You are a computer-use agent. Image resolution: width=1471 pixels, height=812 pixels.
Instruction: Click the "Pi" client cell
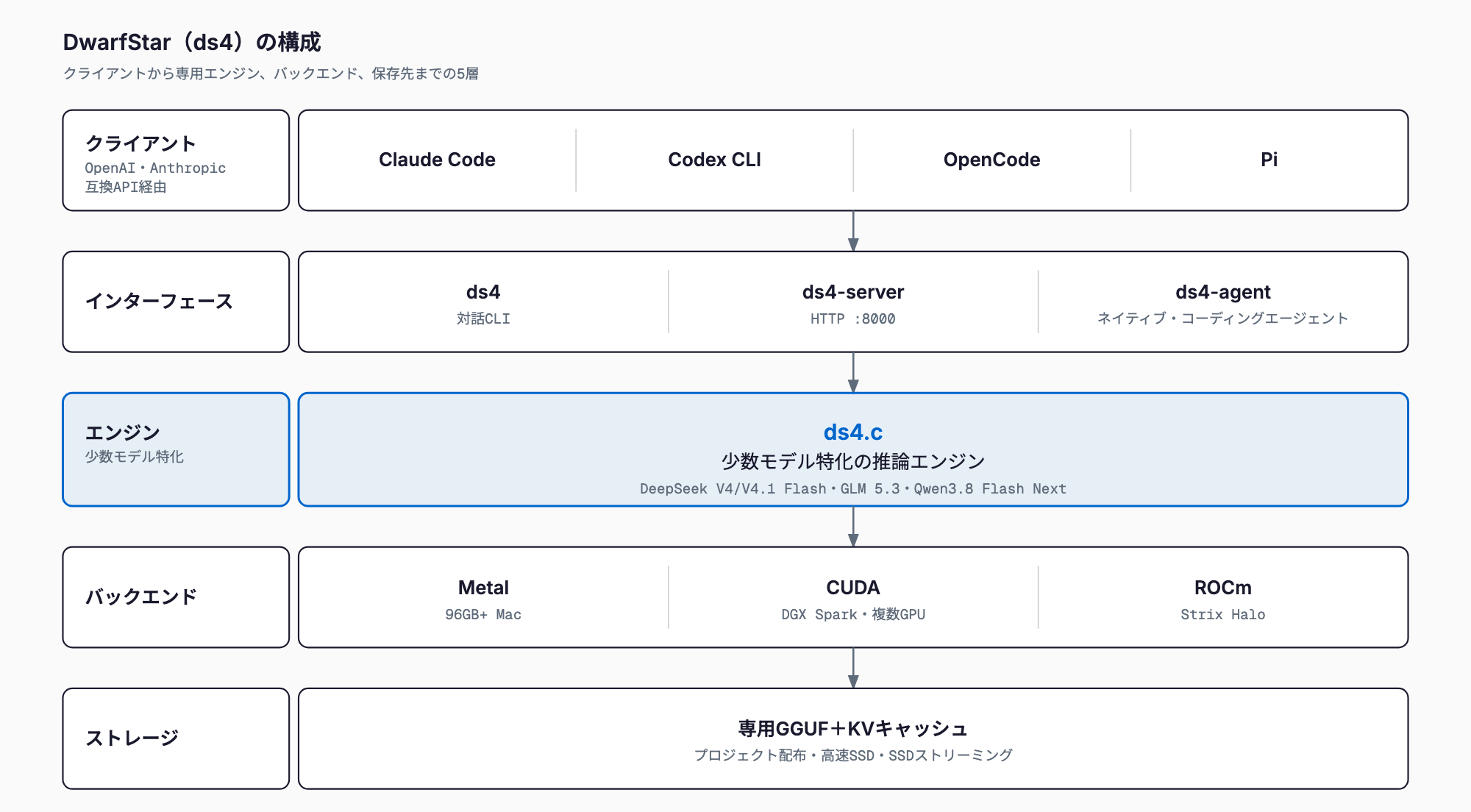click(x=1269, y=160)
